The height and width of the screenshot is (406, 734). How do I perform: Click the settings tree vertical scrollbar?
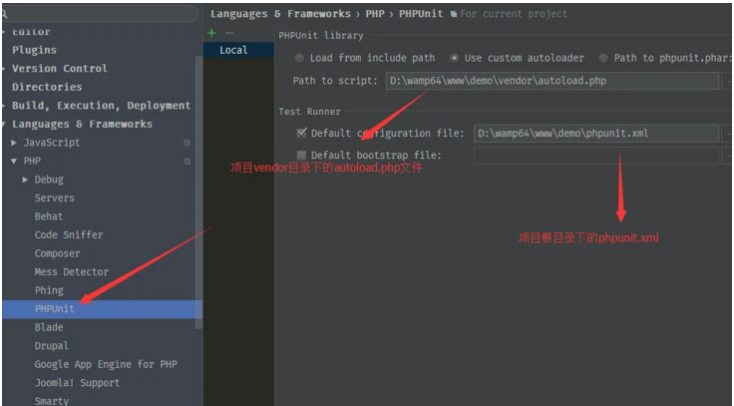pyautogui.click(x=199, y=192)
